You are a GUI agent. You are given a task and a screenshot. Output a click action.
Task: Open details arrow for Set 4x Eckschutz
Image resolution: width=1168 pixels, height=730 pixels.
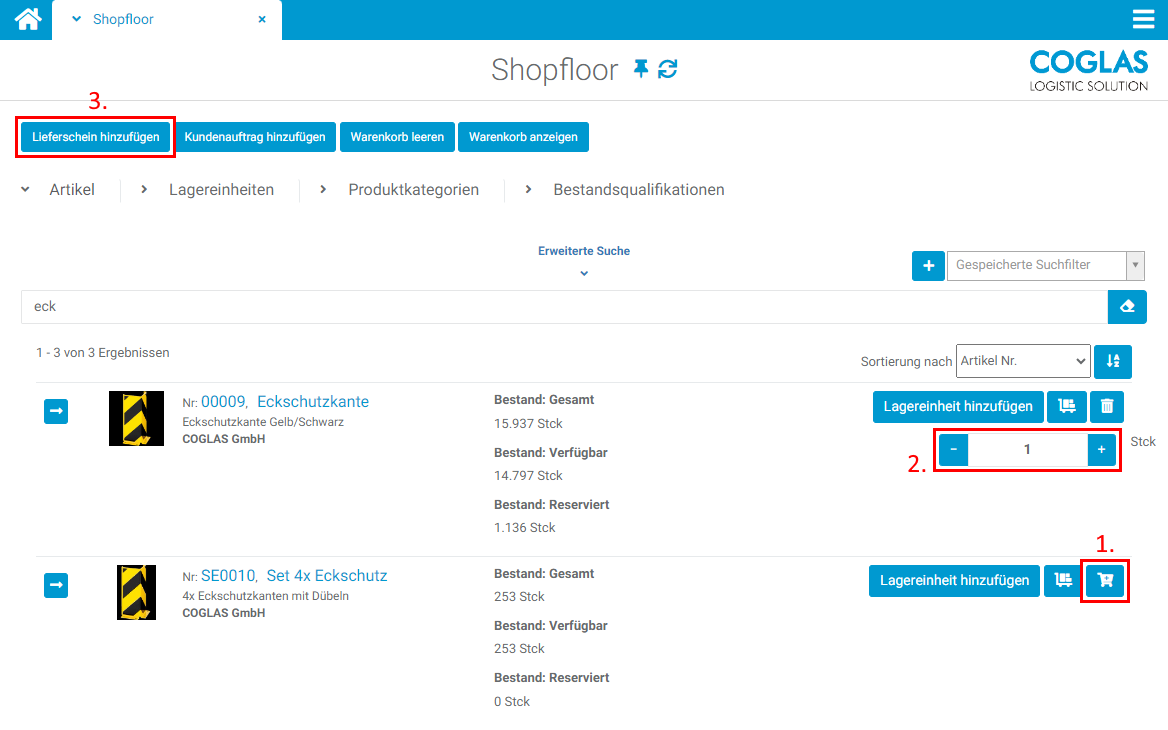(x=56, y=585)
